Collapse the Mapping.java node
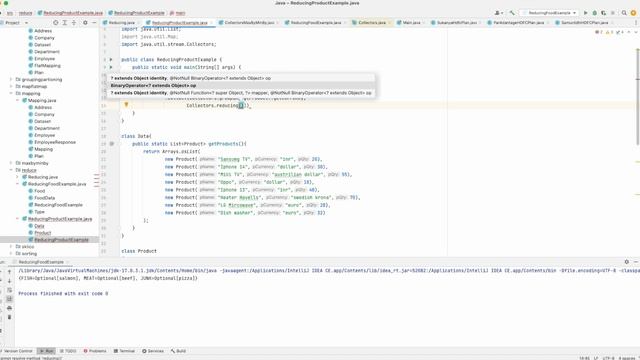This screenshot has width=640, height=360. tap(17, 100)
